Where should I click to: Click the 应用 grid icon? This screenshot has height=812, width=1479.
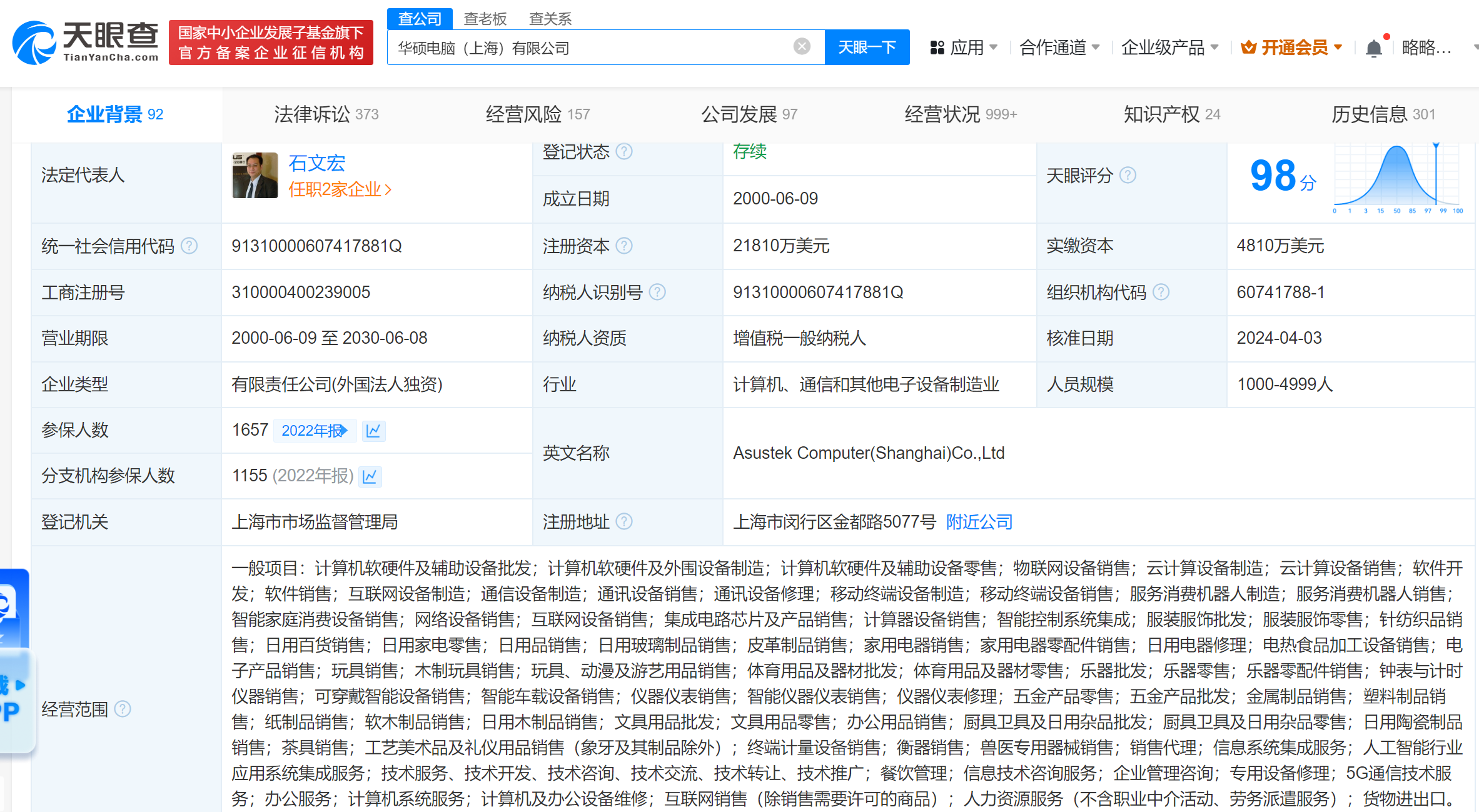tap(936, 47)
